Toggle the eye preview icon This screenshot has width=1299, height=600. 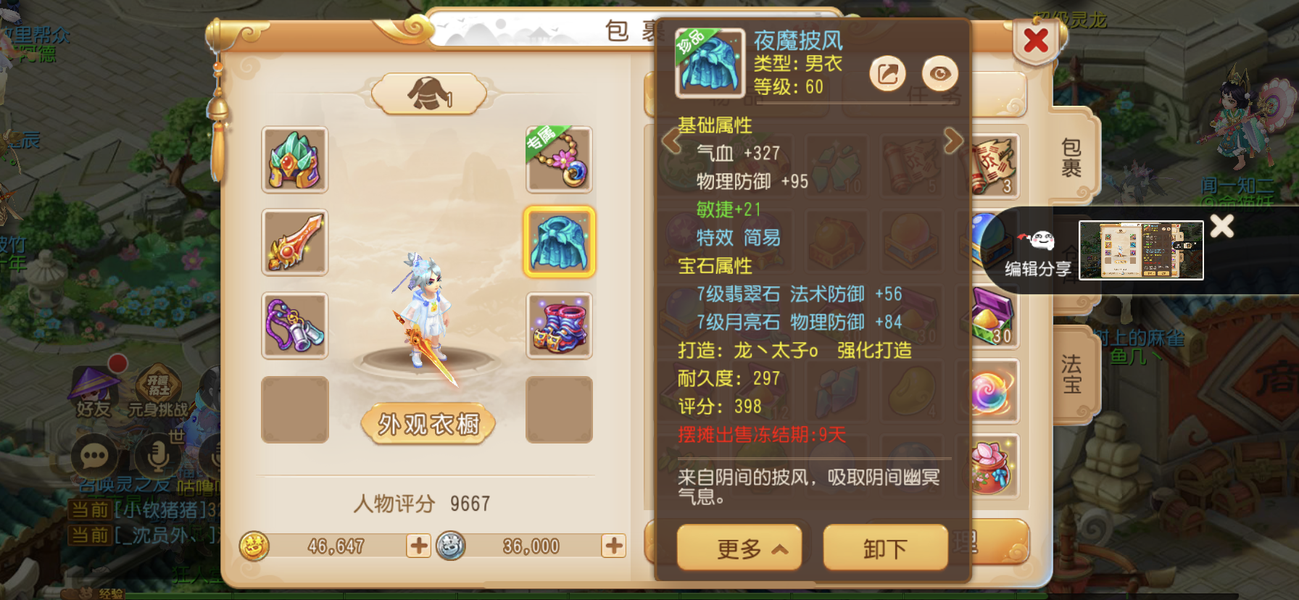pyautogui.click(x=940, y=73)
